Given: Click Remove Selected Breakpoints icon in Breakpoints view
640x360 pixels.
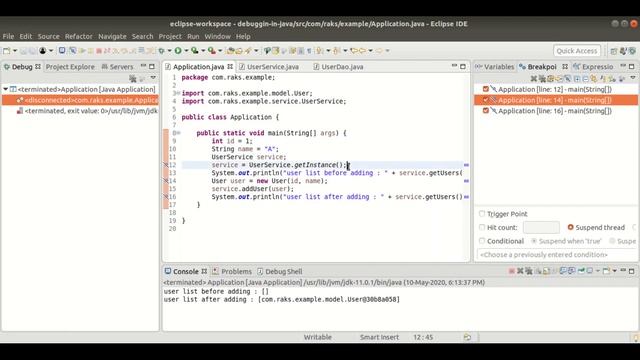Looking at the screenshot, I should click(x=534, y=78).
